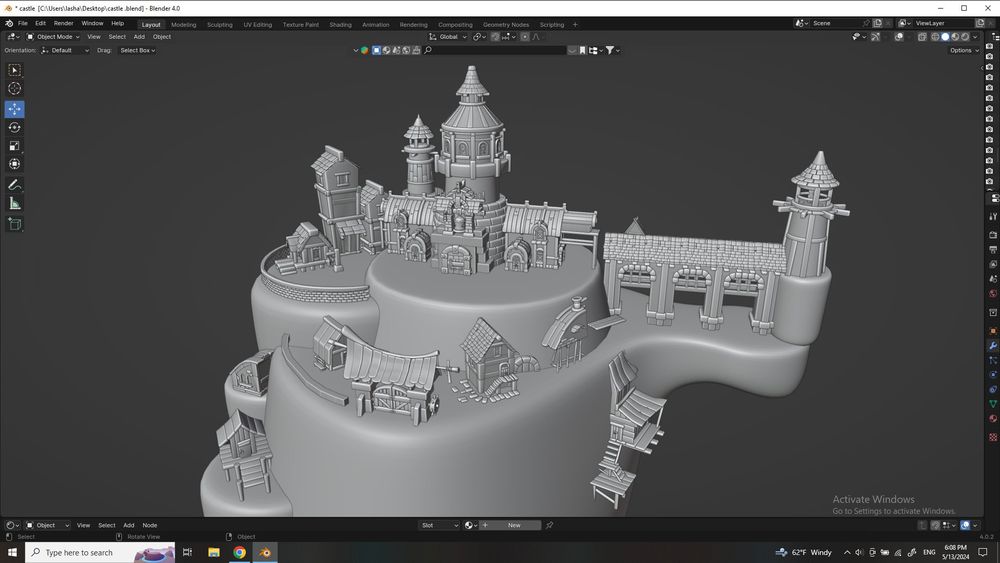Screen dimensions: 1000x563
Task: Toggle proportional editing
Action: tap(525, 37)
